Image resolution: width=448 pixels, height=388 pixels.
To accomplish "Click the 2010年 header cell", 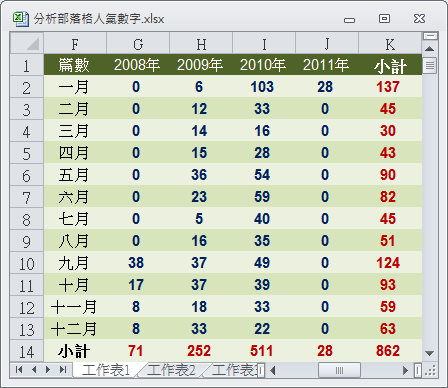I will [x=264, y=65].
